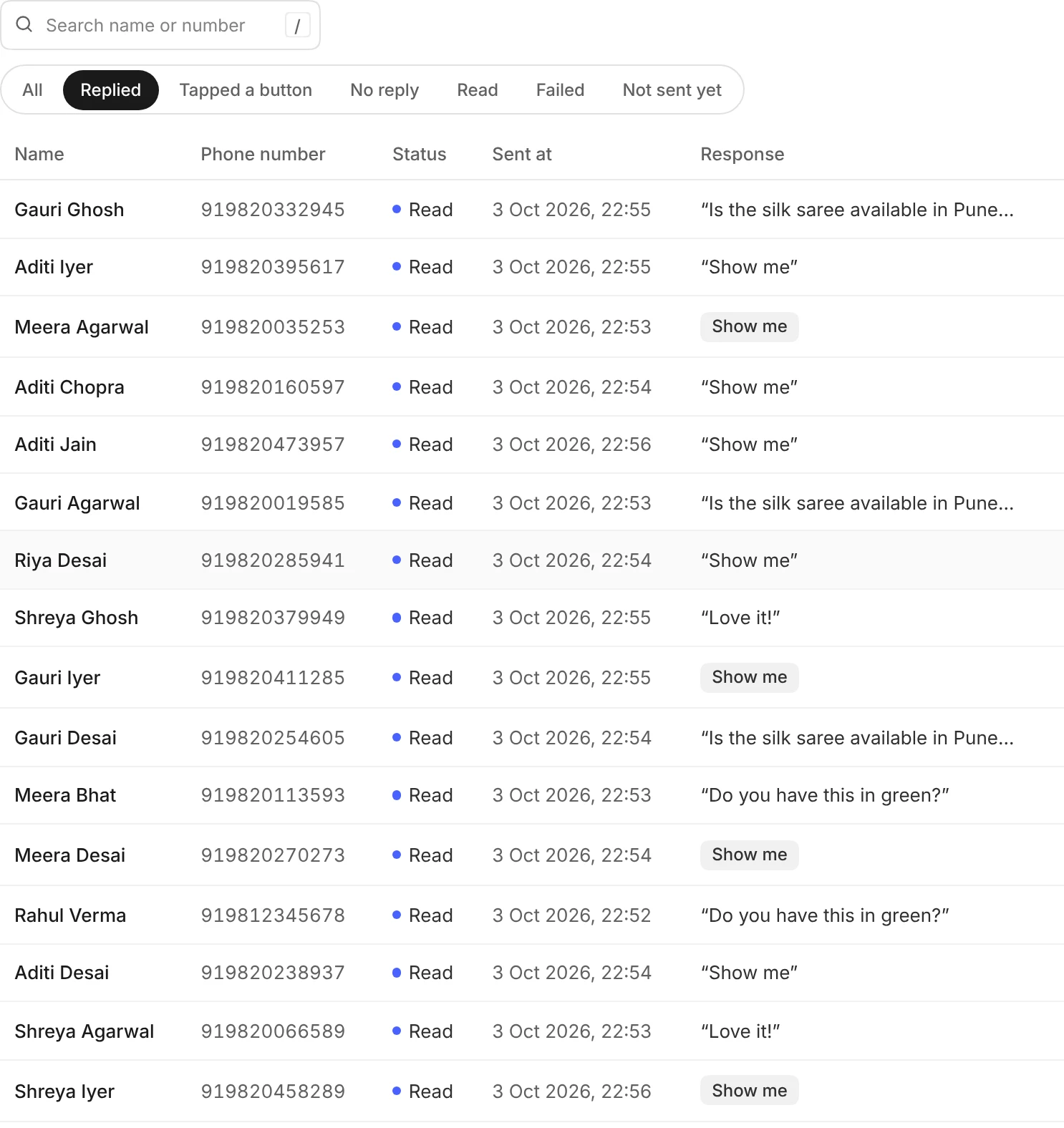
Task: Focus the Search name or number field
Action: 160,25
